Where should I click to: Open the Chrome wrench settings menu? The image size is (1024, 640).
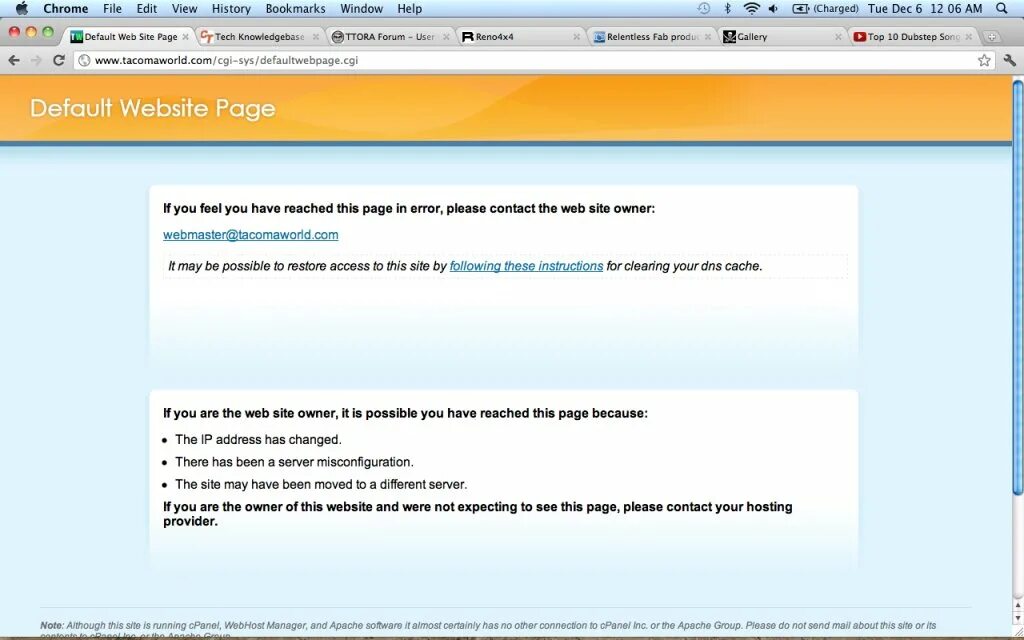[x=1010, y=60]
